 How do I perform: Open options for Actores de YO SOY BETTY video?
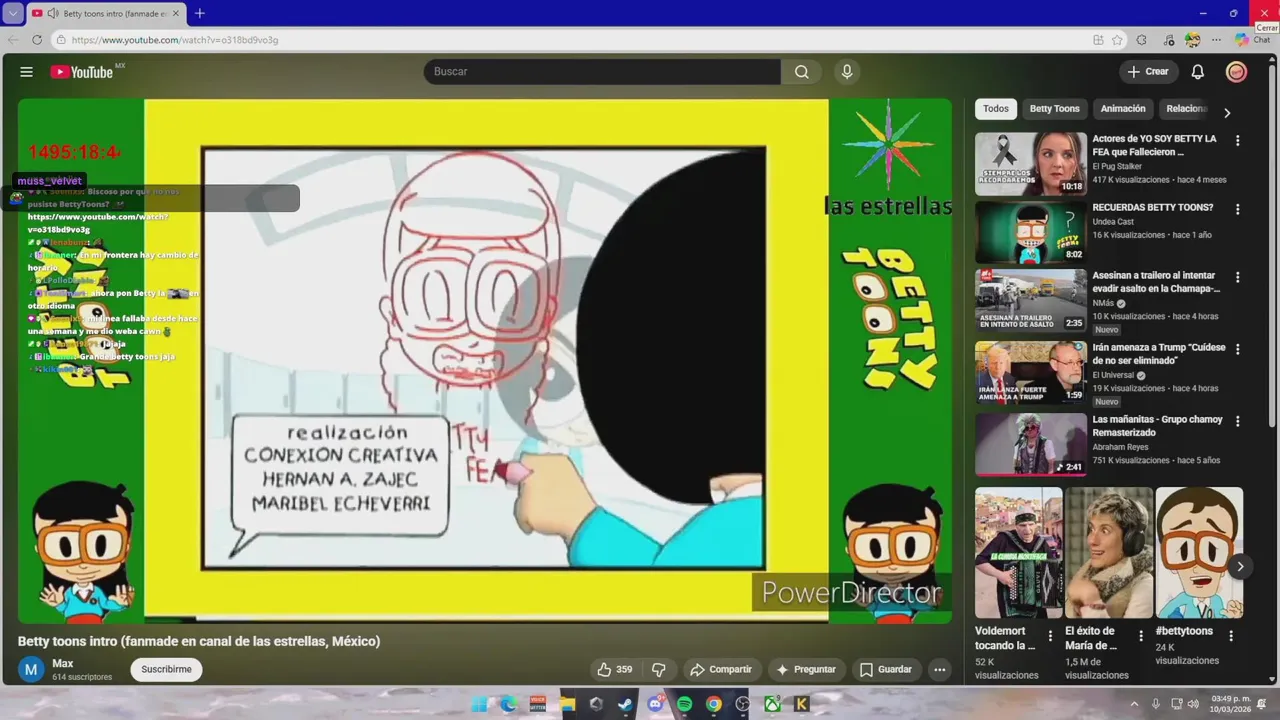(x=1237, y=141)
